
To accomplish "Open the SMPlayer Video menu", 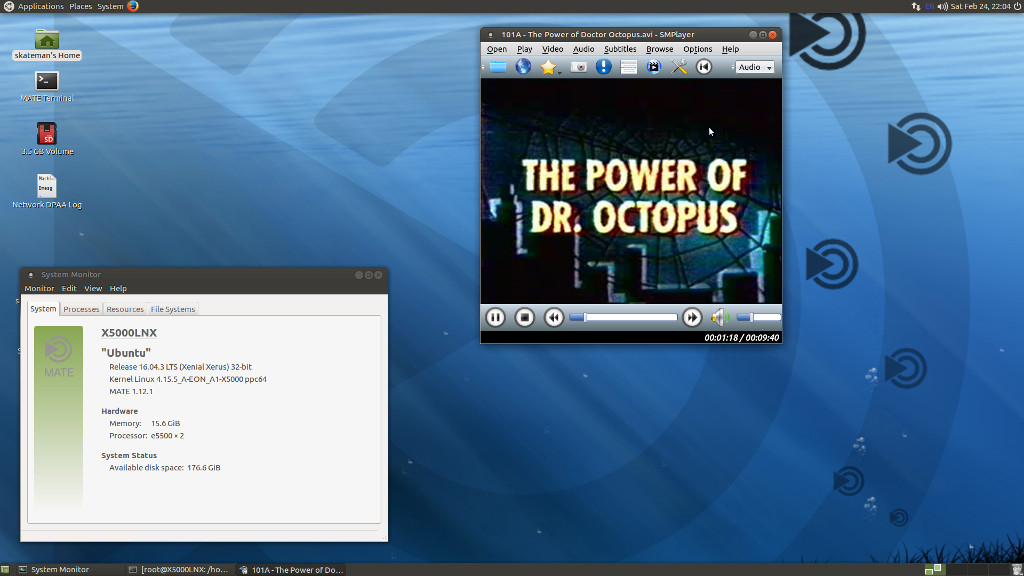I will click(552, 49).
